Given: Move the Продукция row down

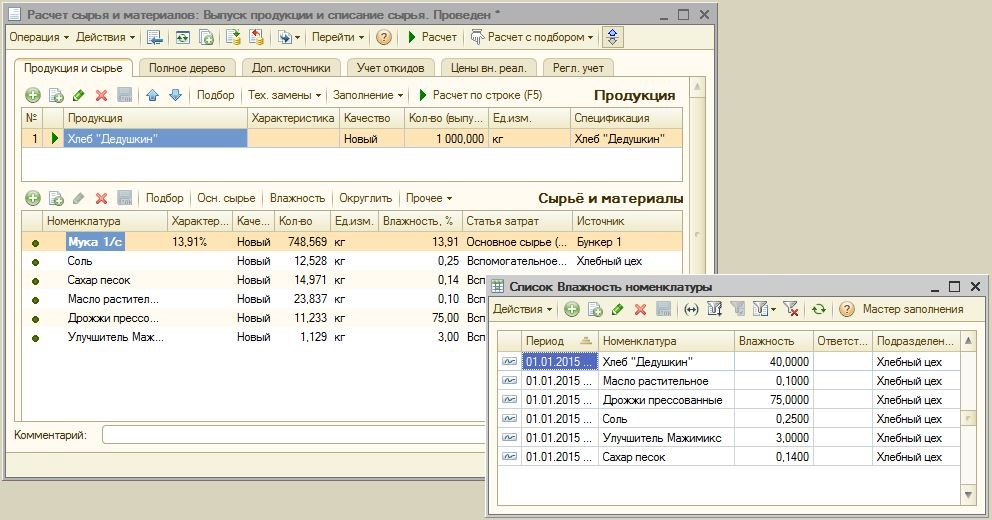Looking at the screenshot, I should pyautogui.click(x=175, y=96).
